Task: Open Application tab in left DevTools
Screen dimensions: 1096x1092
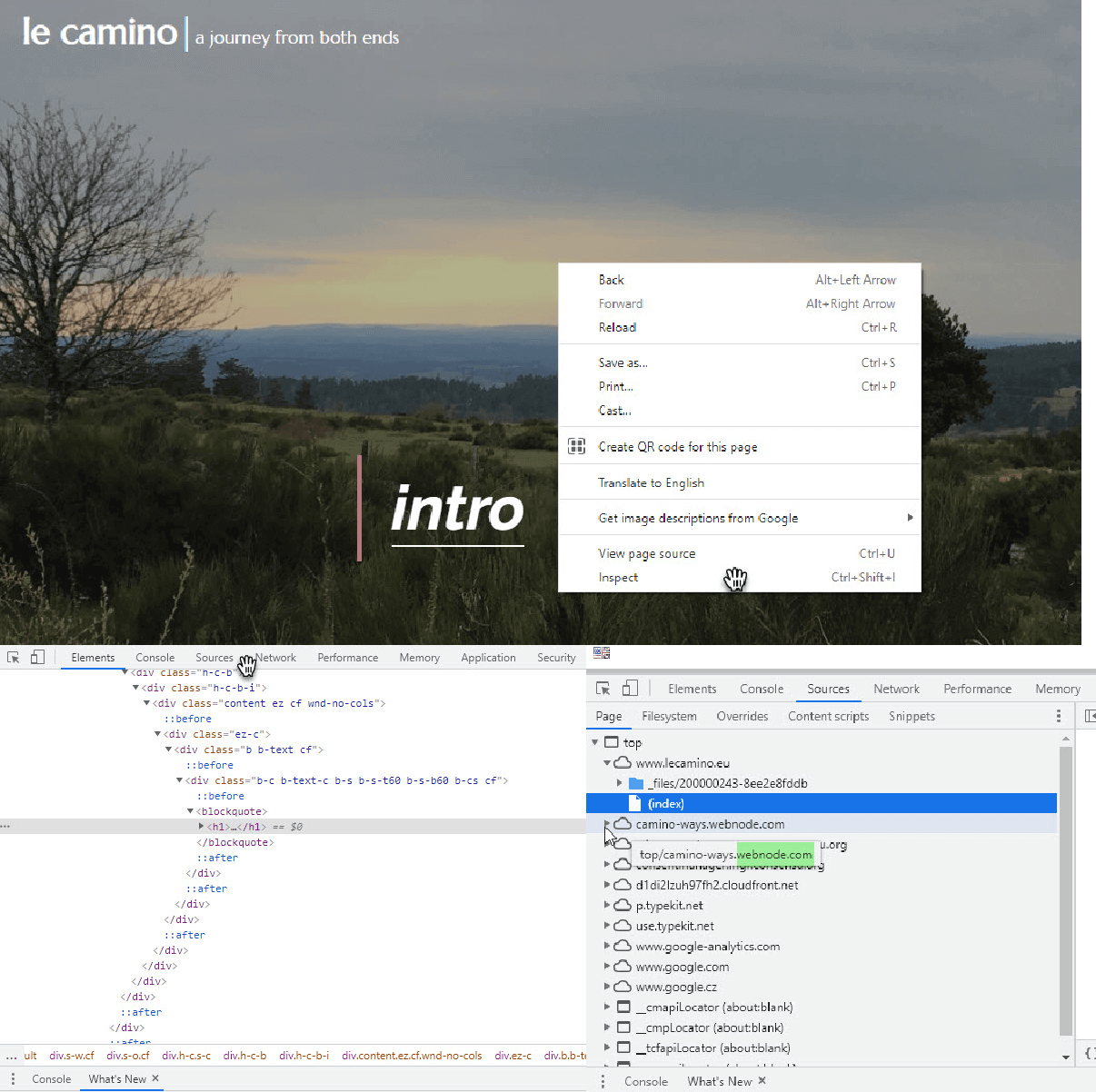Action: 488,658
